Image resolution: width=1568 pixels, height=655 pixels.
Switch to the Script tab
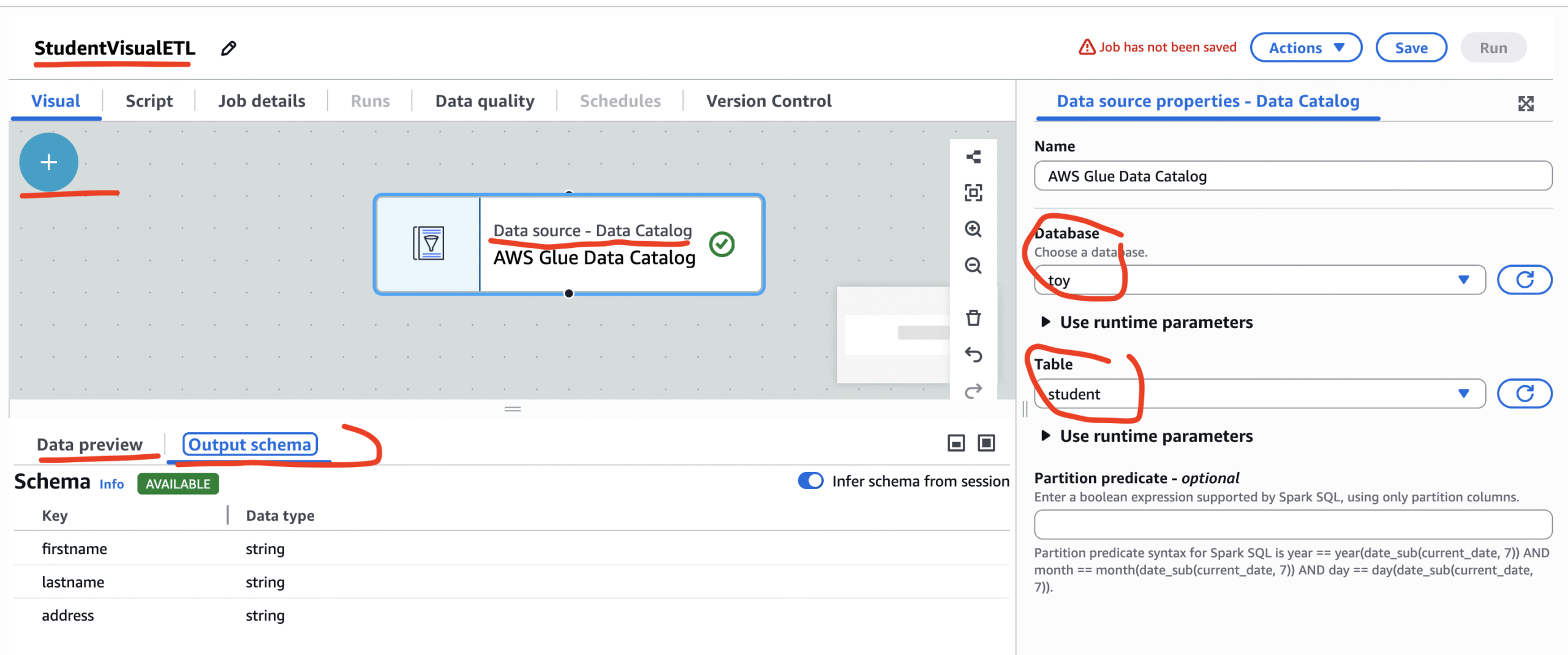point(149,101)
